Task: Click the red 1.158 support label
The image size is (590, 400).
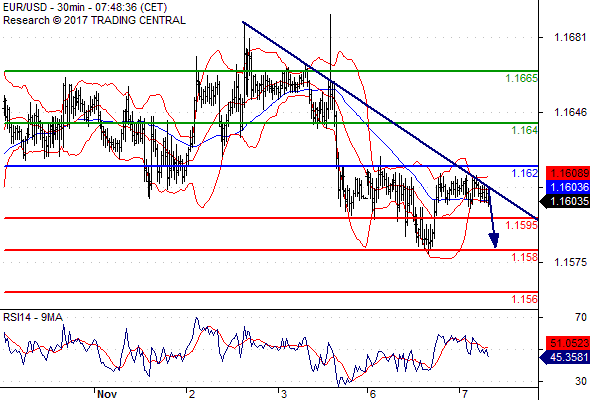Action: point(525,257)
